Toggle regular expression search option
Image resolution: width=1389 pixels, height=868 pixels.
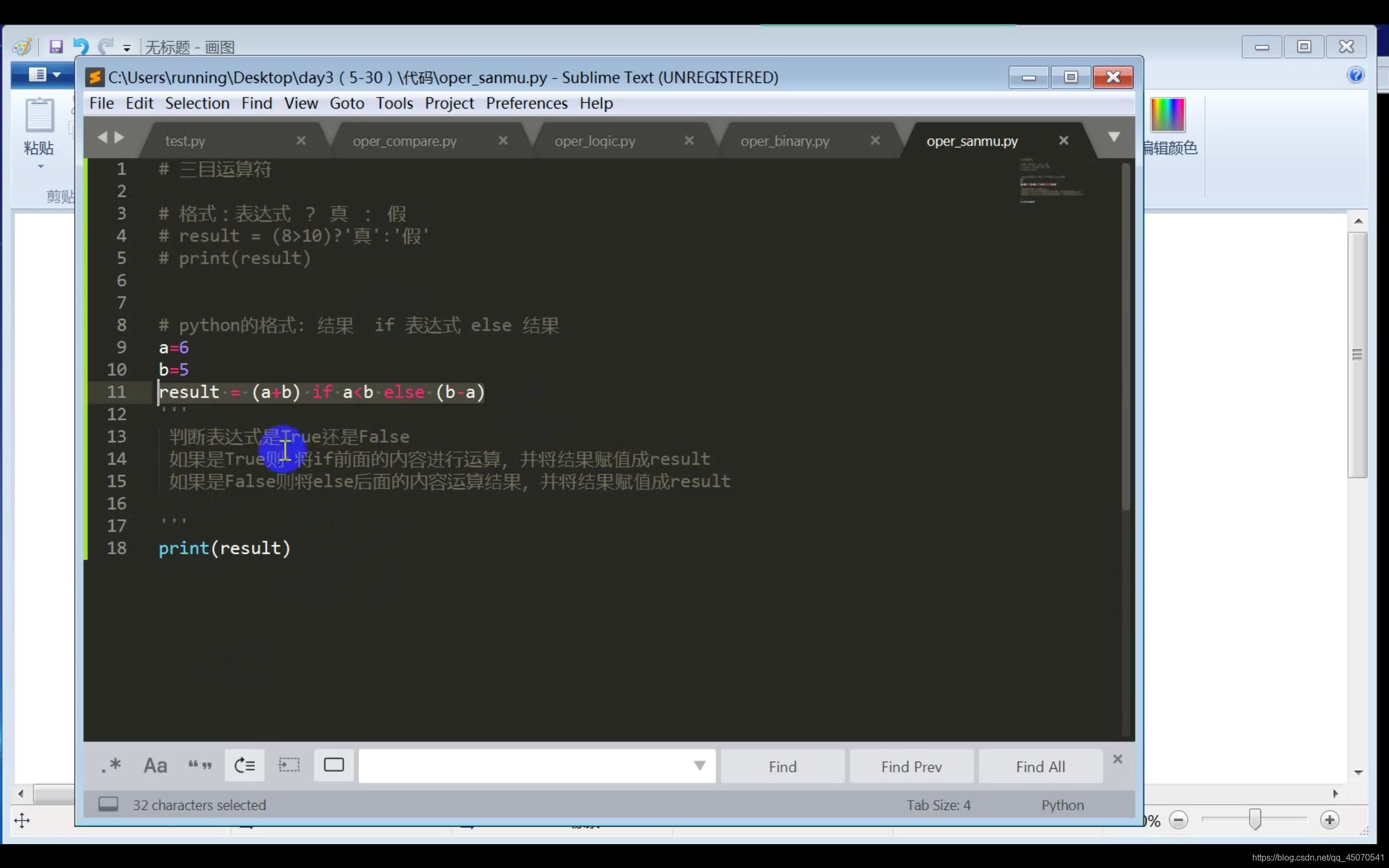(x=111, y=765)
